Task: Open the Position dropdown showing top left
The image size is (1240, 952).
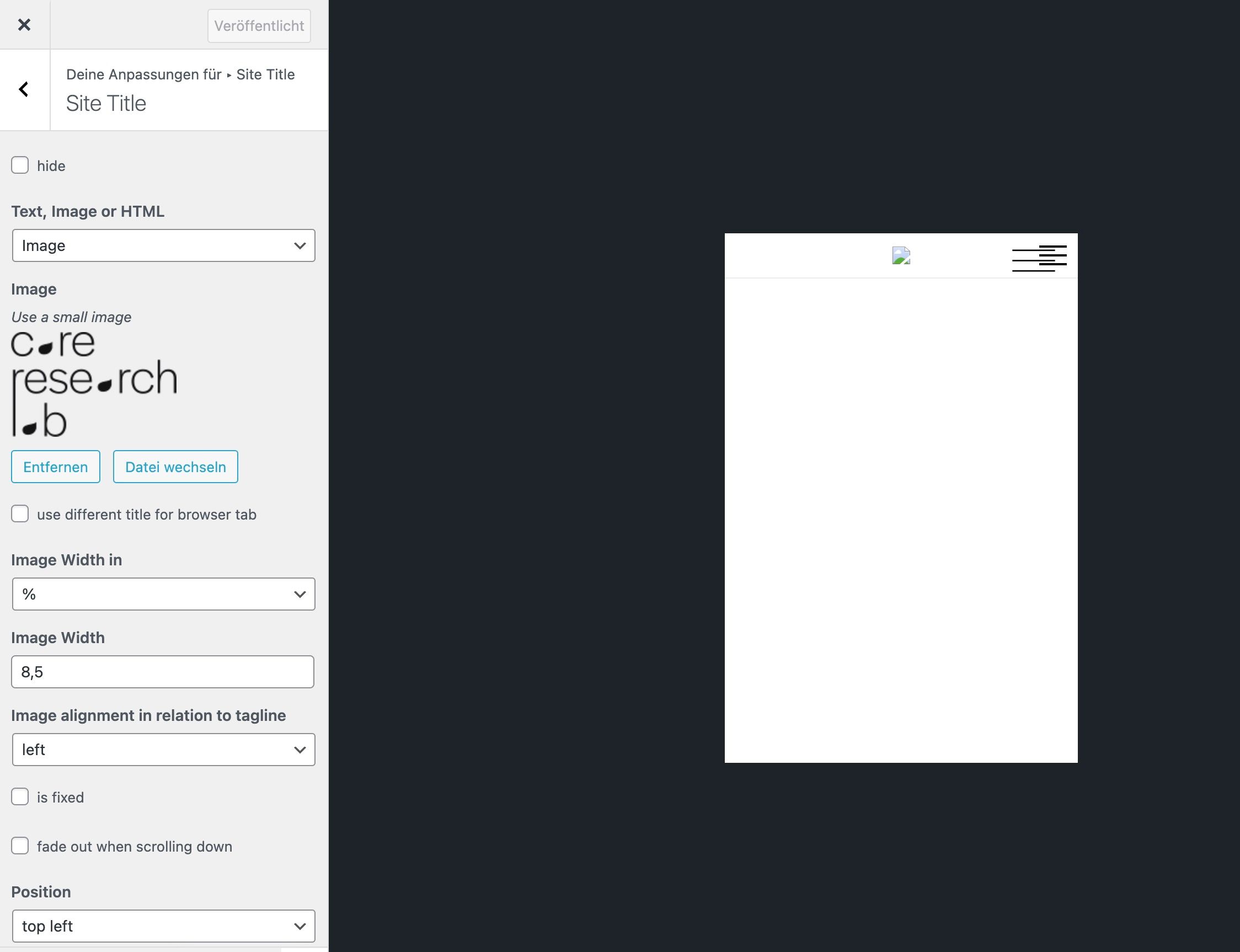Action: click(x=163, y=926)
